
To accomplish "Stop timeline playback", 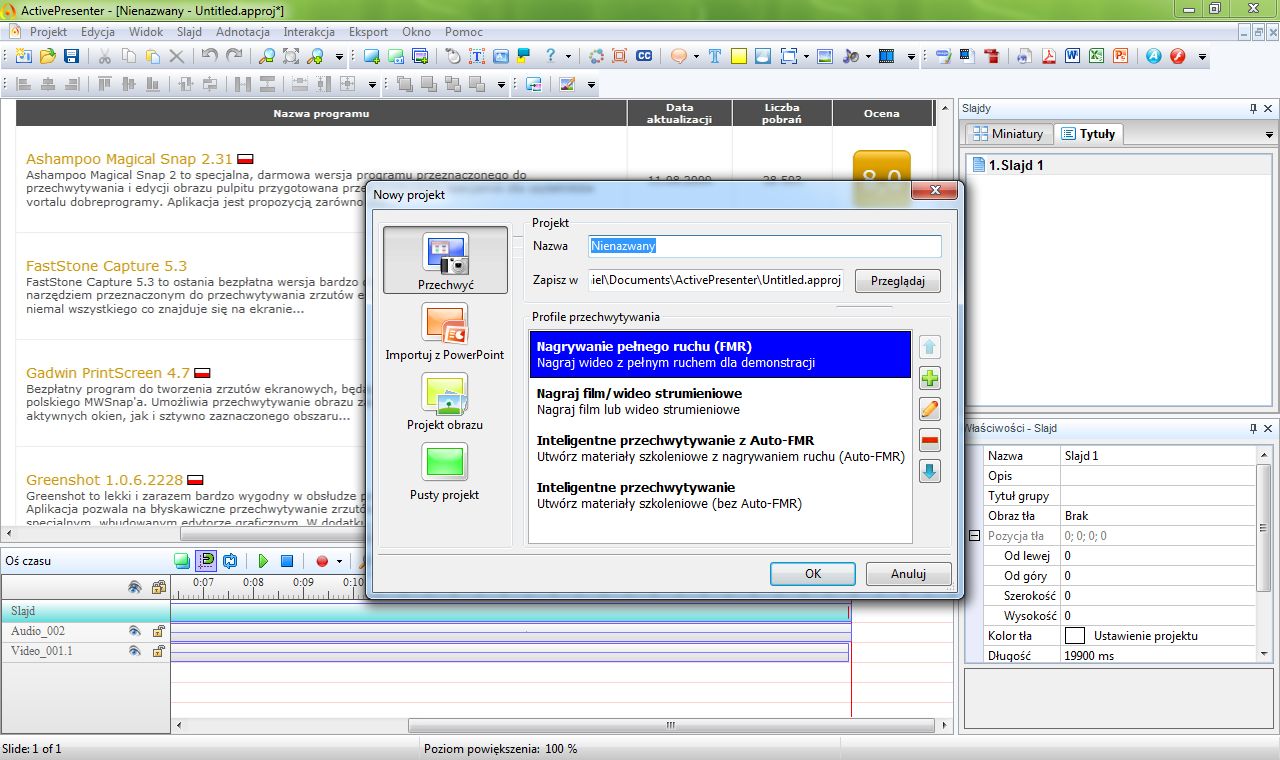I will tap(287, 562).
